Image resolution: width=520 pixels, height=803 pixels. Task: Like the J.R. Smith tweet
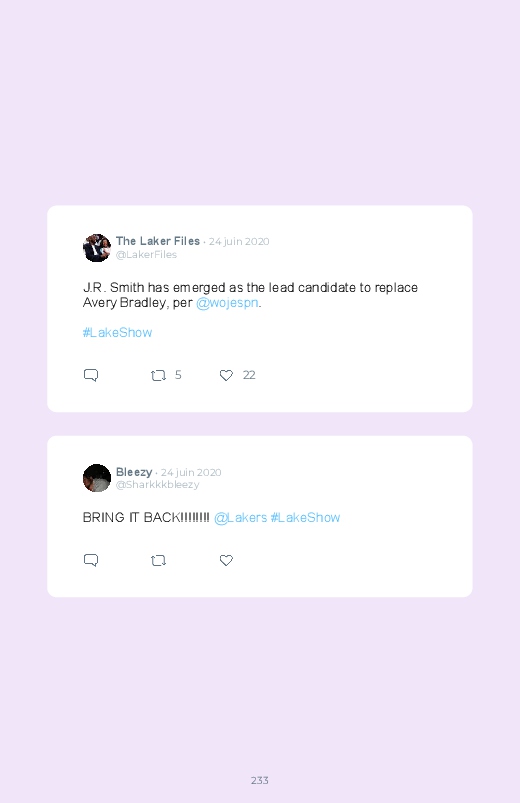pos(226,375)
